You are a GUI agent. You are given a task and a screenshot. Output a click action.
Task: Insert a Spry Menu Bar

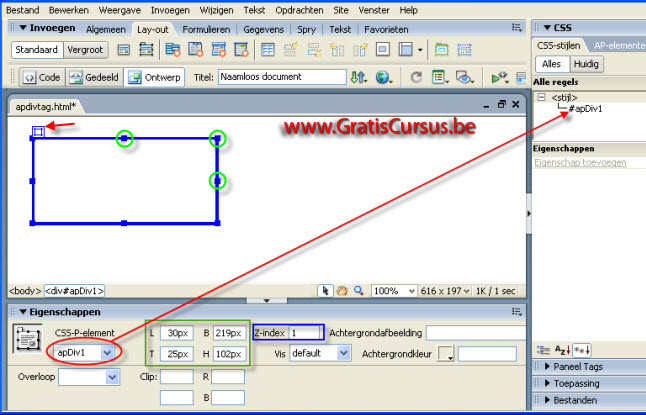coord(173,50)
